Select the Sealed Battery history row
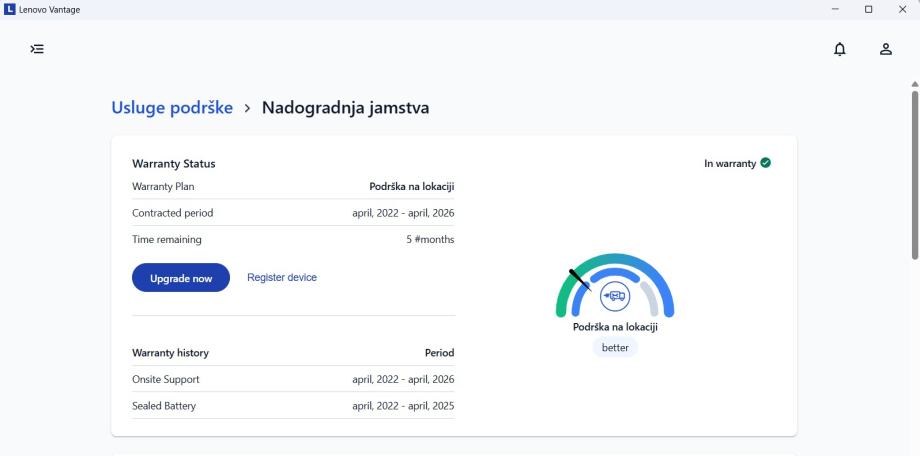The image size is (920, 456). click(x=293, y=405)
